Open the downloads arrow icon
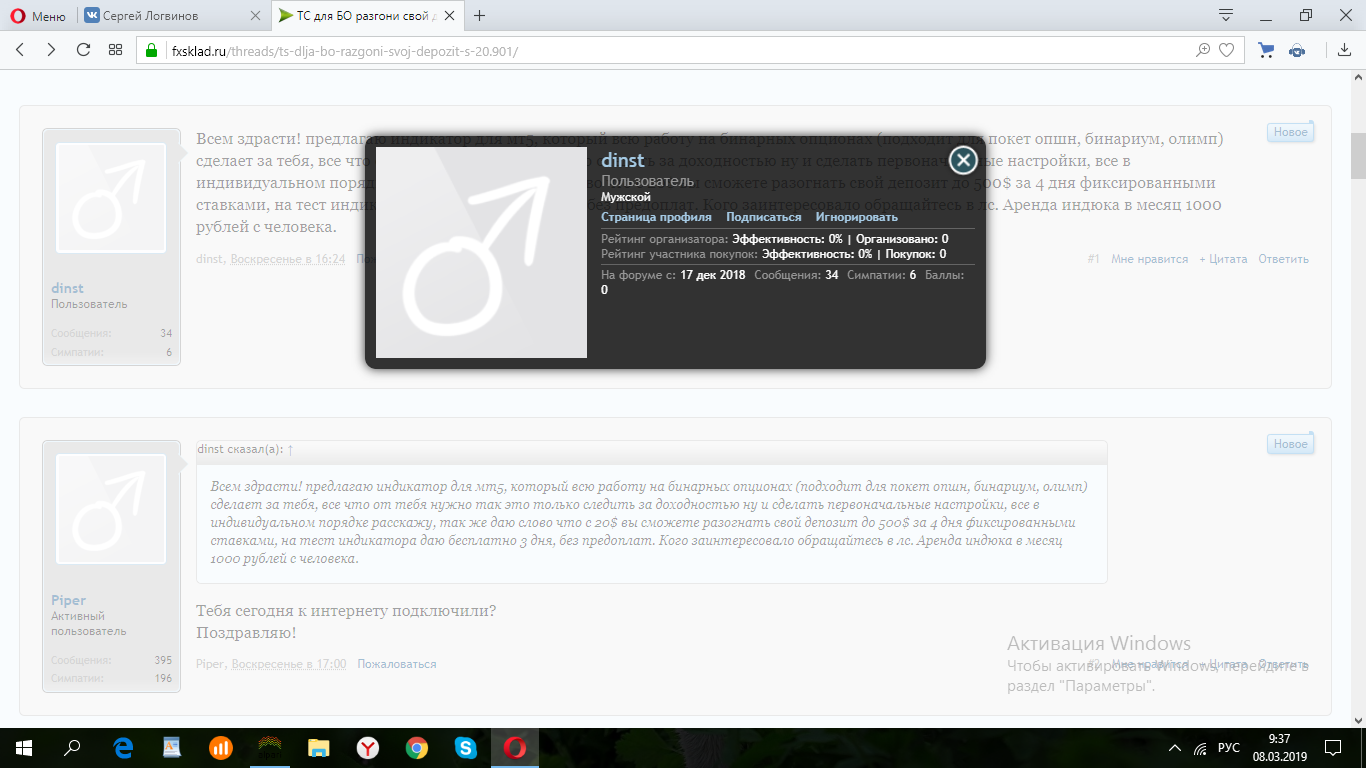 tap(1345, 50)
